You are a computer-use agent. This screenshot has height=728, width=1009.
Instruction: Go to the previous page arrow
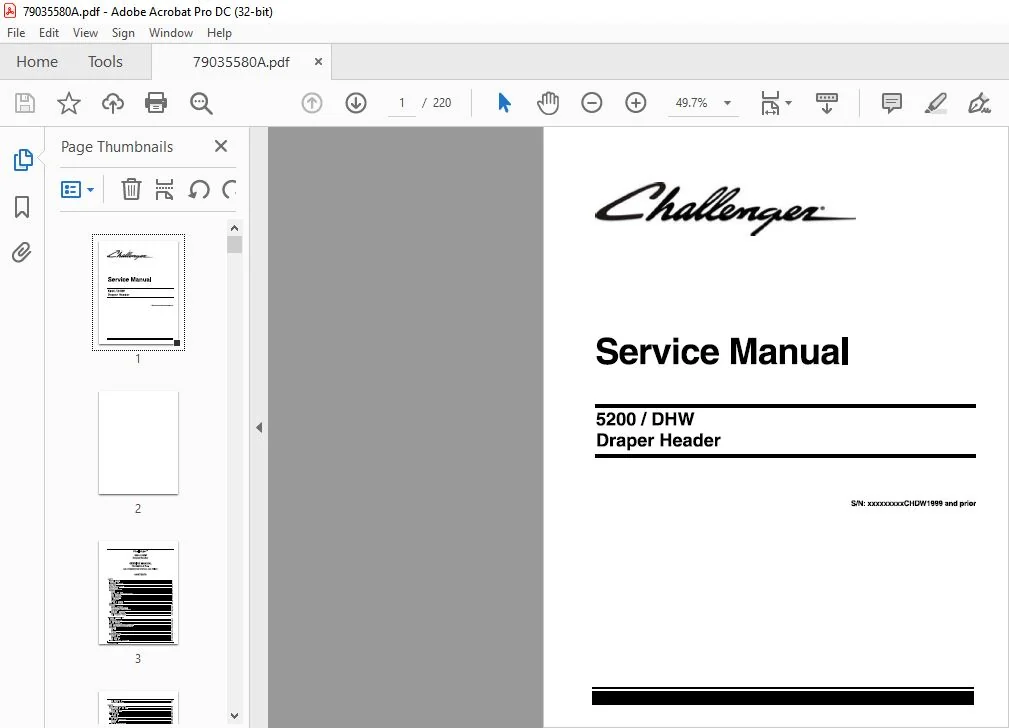coord(312,103)
